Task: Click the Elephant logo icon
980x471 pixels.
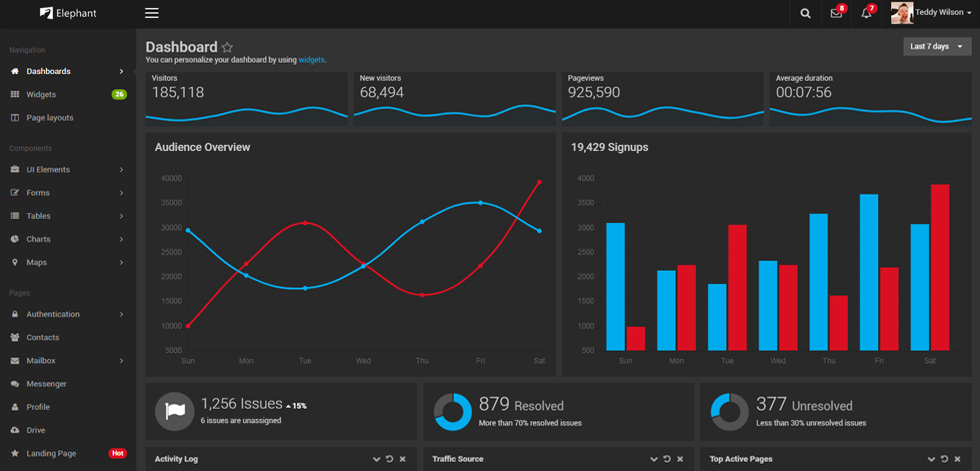Action: pos(46,12)
